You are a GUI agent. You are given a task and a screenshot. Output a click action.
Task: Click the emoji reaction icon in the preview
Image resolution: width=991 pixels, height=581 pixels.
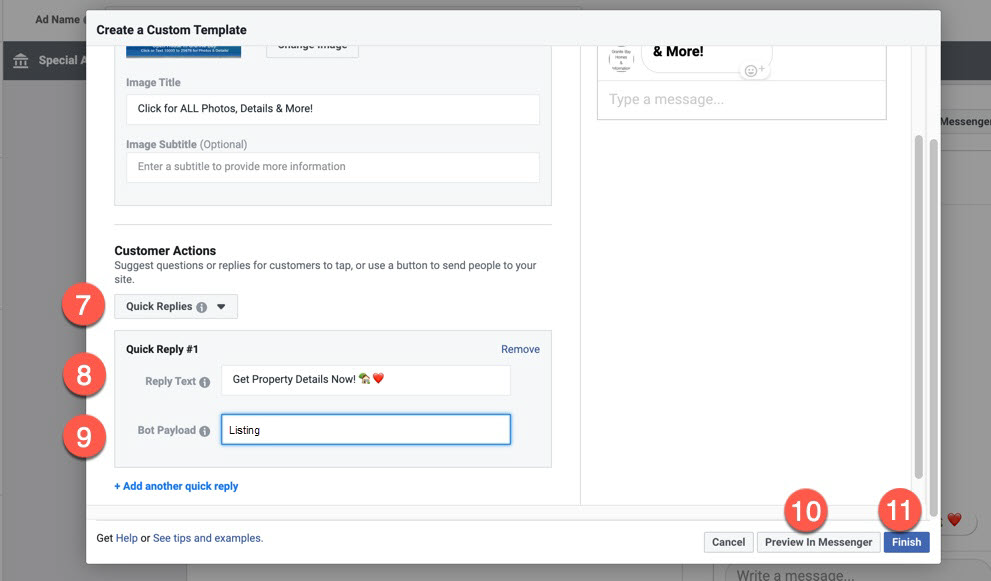pyautogui.click(x=753, y=70)
